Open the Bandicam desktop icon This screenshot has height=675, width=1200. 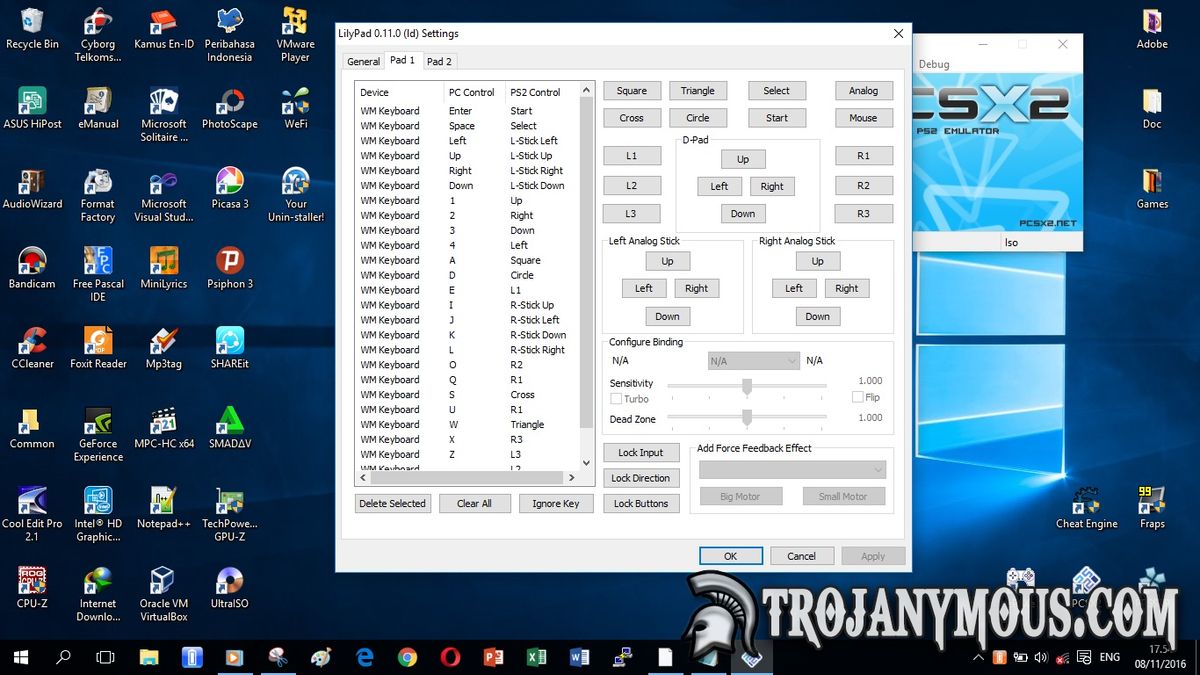pyautogui.click(x=32, y=268)
